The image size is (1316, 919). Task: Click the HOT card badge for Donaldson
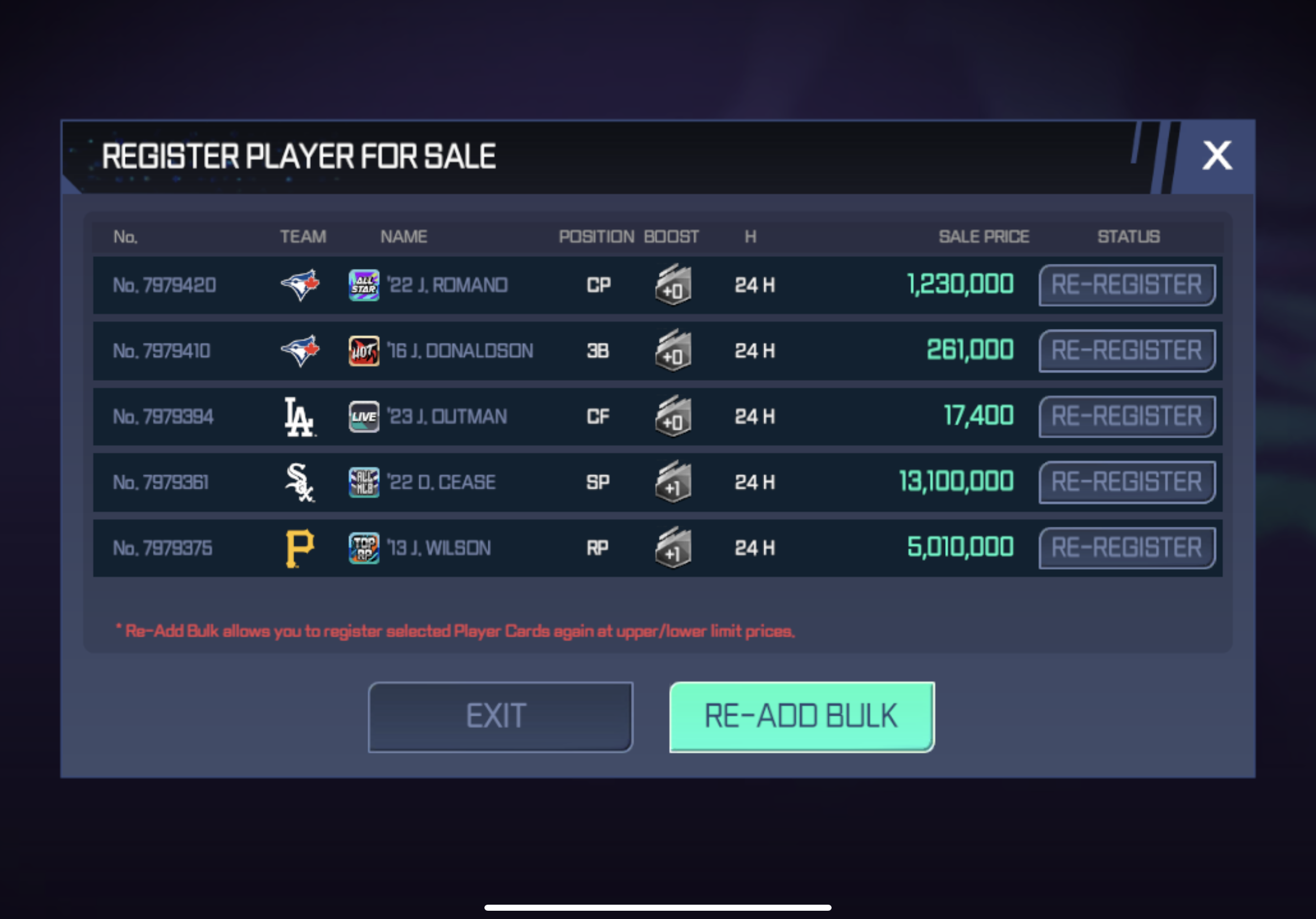tap(364, 350)
